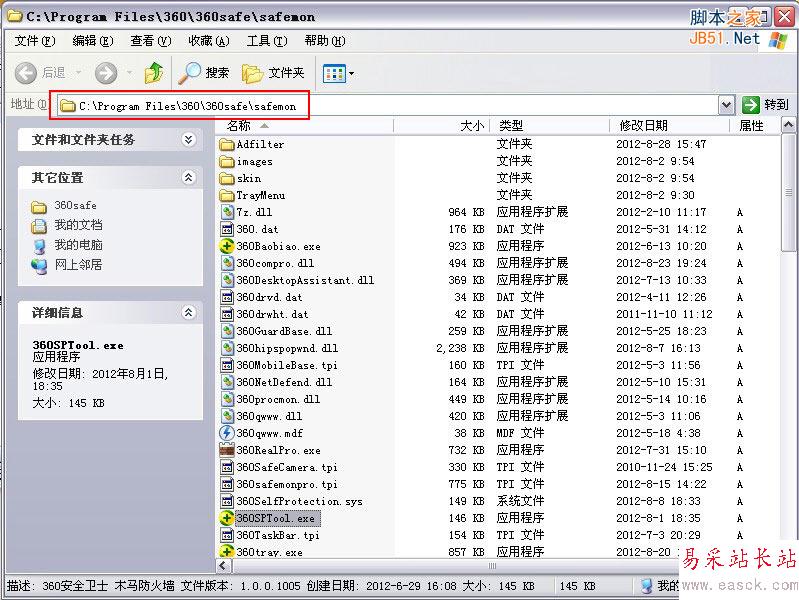Viewport: 799px width, 600px height.
Task: Select file name 360SafeCamera.tpi
Action: click(x=286, y=467)
